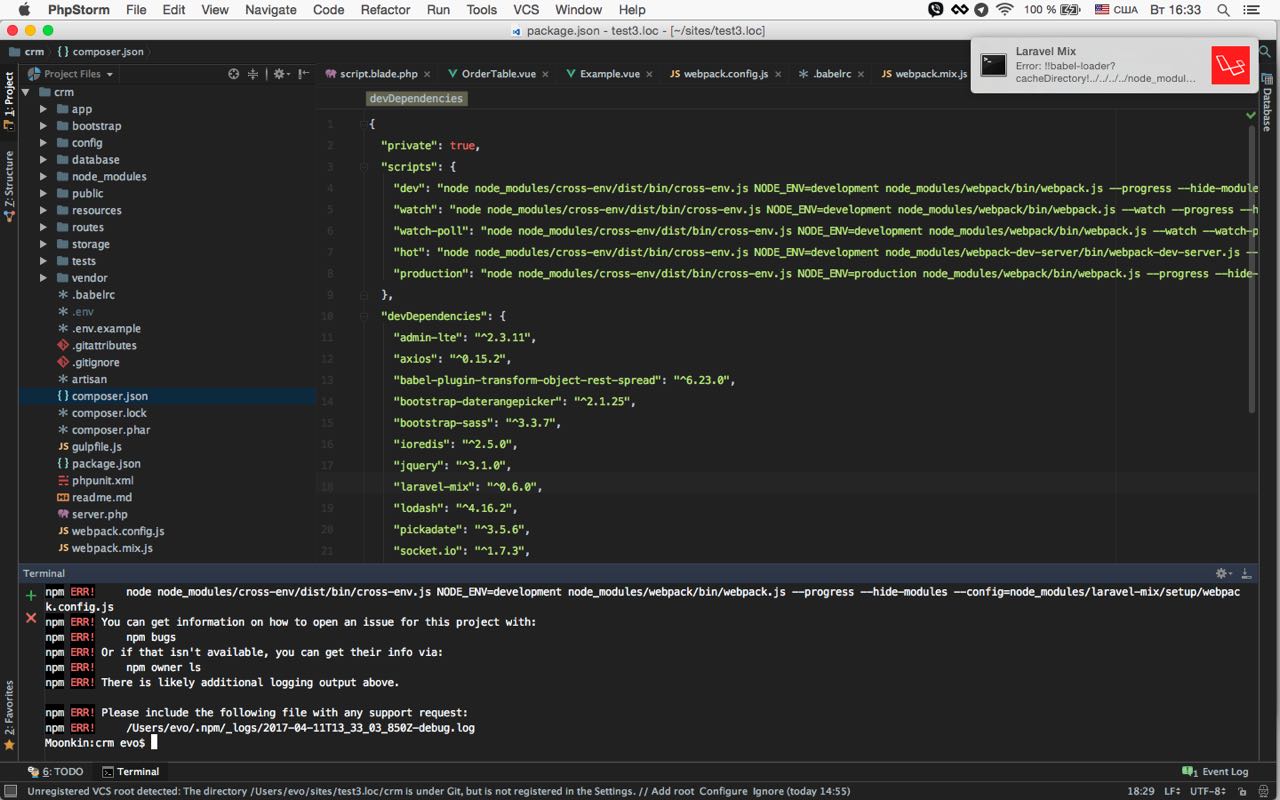This screenshot has width=1280, height=800.
Task: Hide the Terminal panel with the download-arrow icon
Action: [1246, 573]
